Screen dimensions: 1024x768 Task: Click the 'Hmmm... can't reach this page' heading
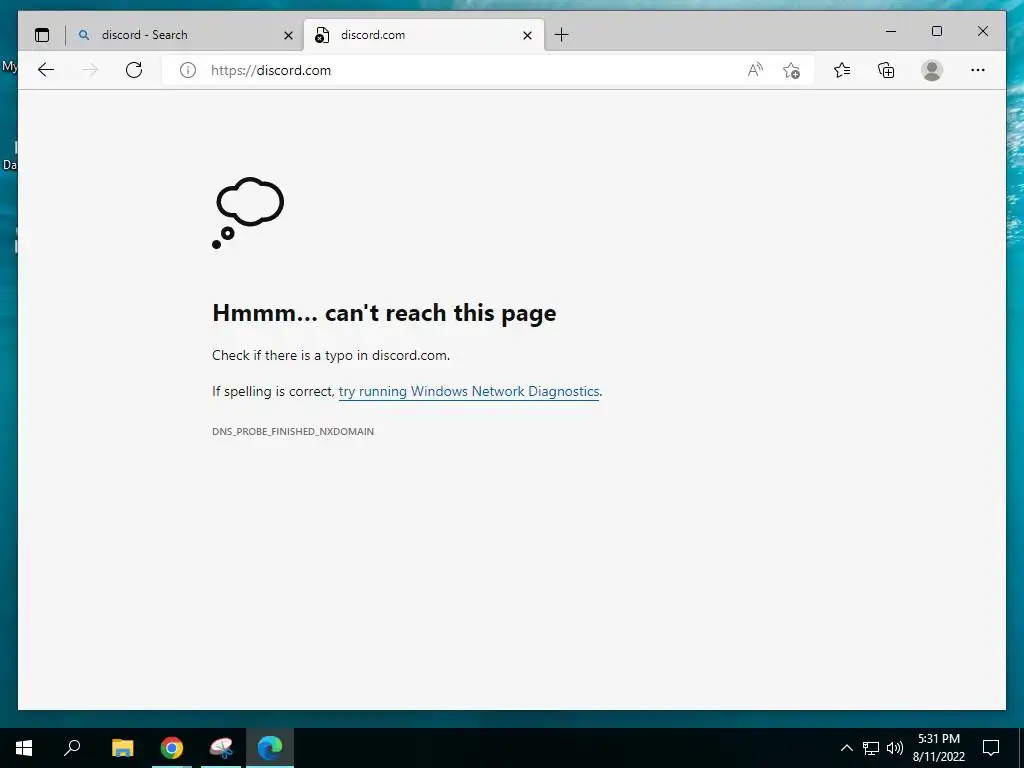click(384, 313)
